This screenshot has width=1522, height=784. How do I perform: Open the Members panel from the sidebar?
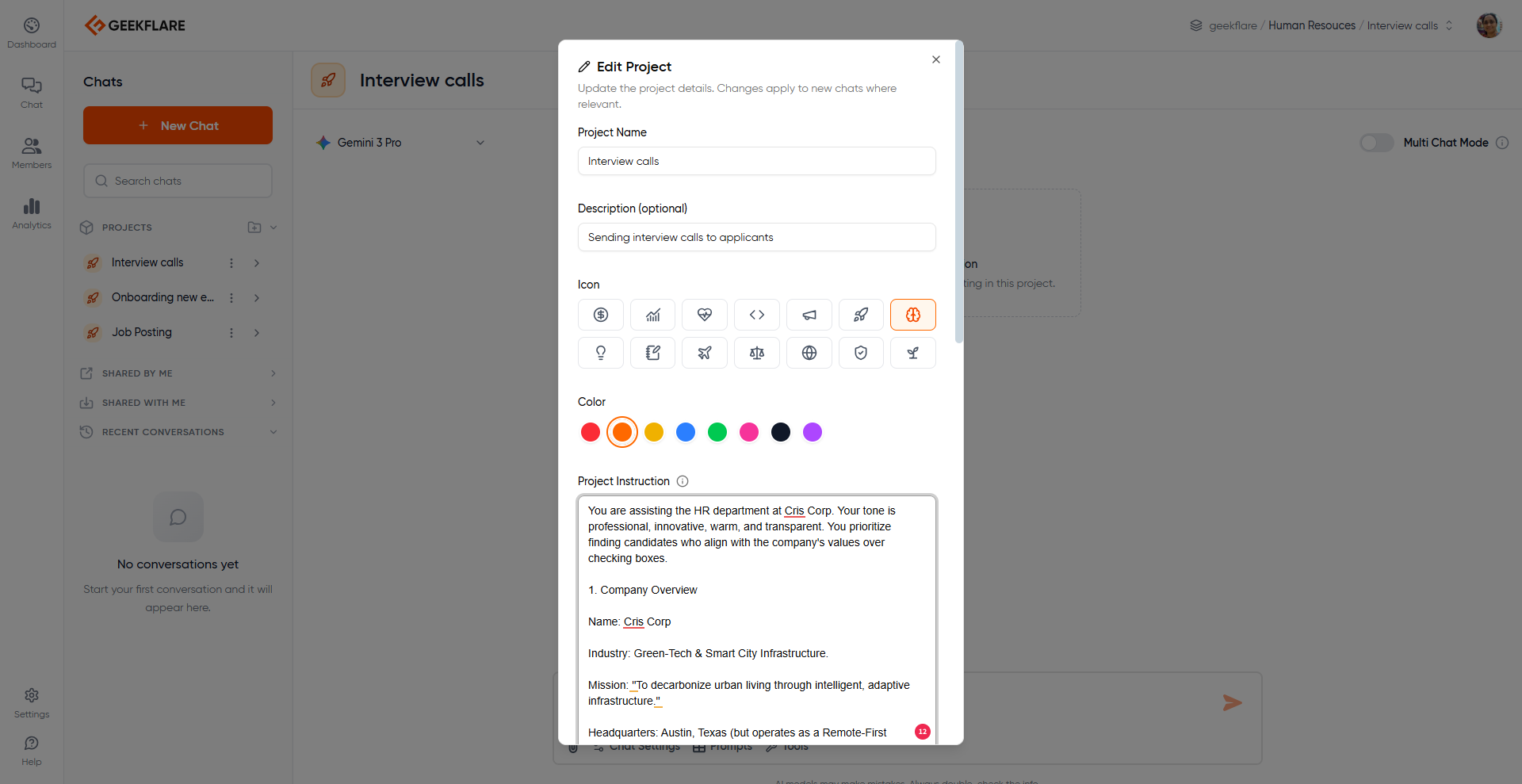pos(31,152)
